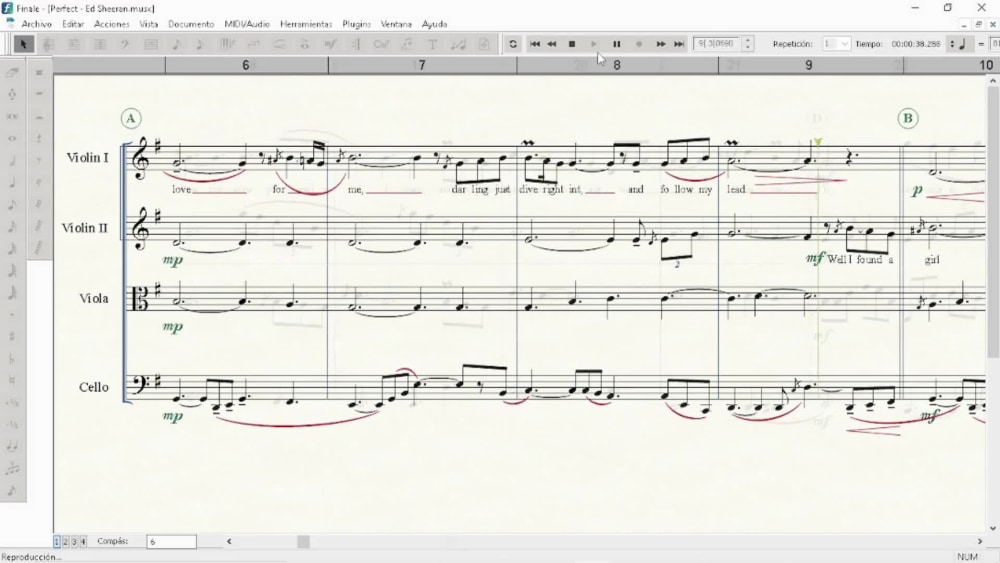Open the Acciones menu
The height and width of the screenshot is (563, 1000).
tap(112, 24)
